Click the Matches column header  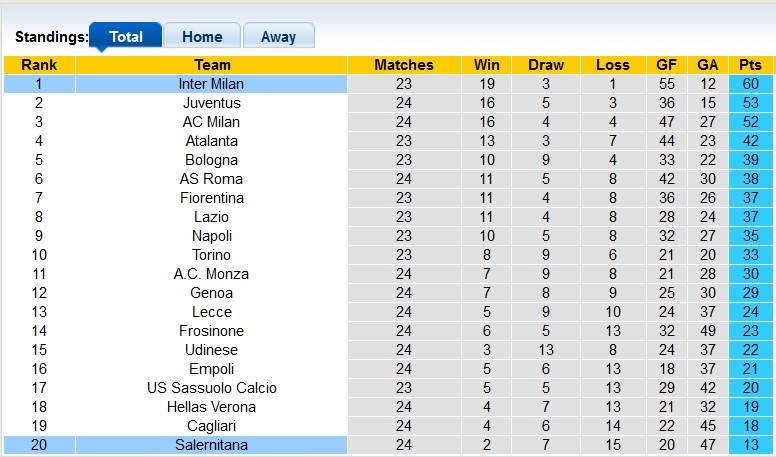coord(404,65)
